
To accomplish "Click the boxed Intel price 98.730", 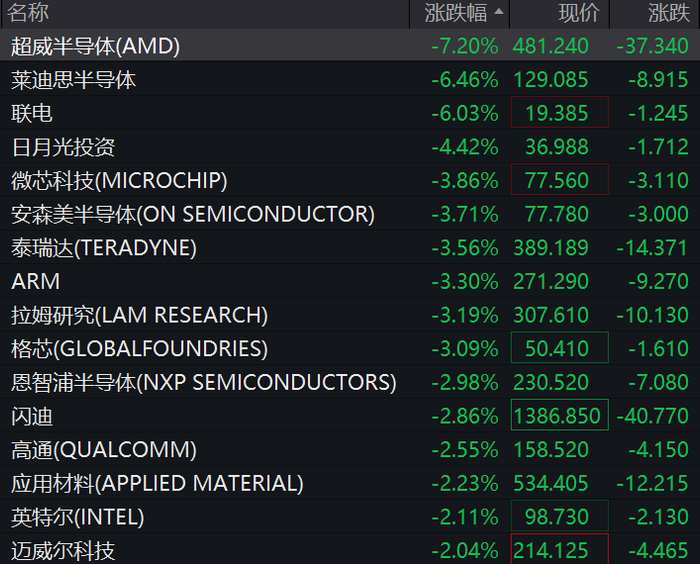I will pos(560,516).
